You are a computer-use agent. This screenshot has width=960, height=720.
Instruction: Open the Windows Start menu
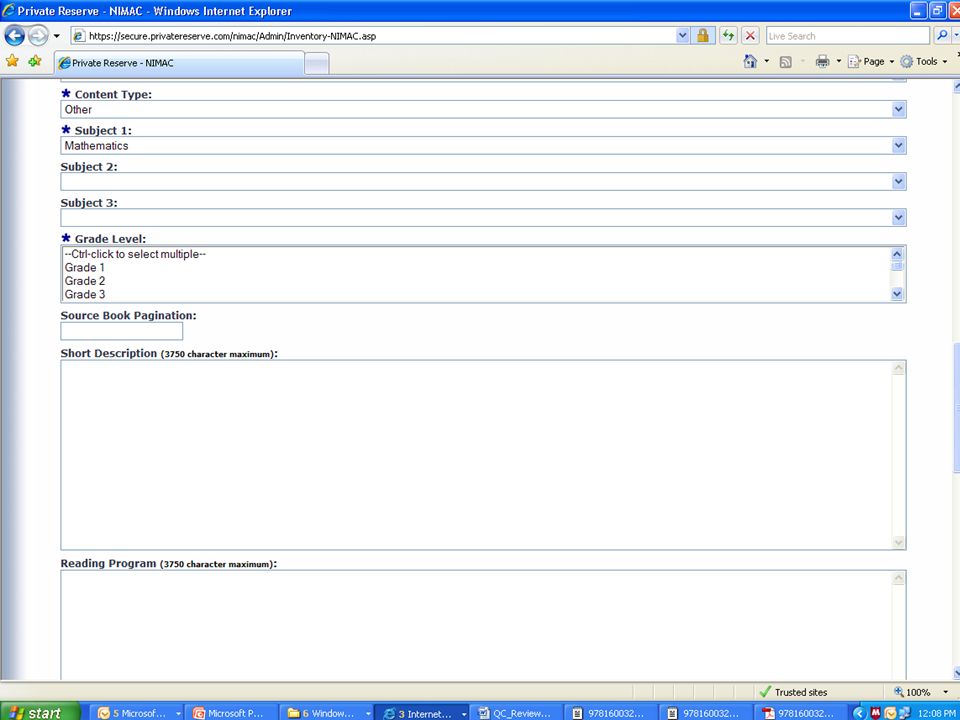click(x=40, y=712)
